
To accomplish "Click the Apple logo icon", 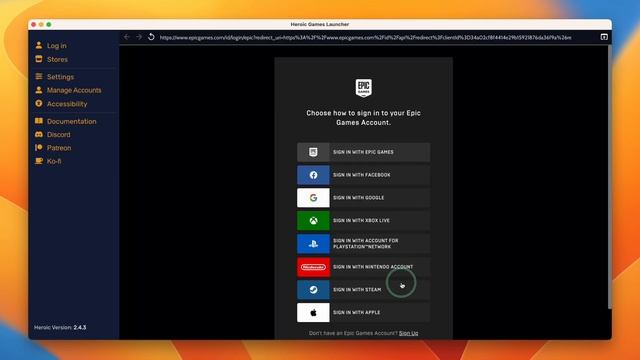I will (313, 313).
